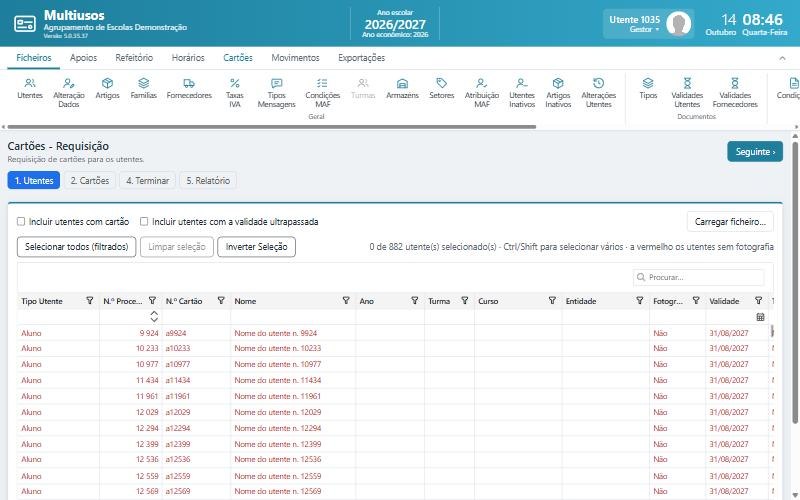This screenshot has height=500, width=800.
Task: Open the Apoios ribbon tab
Action: [x=83, y=58]
